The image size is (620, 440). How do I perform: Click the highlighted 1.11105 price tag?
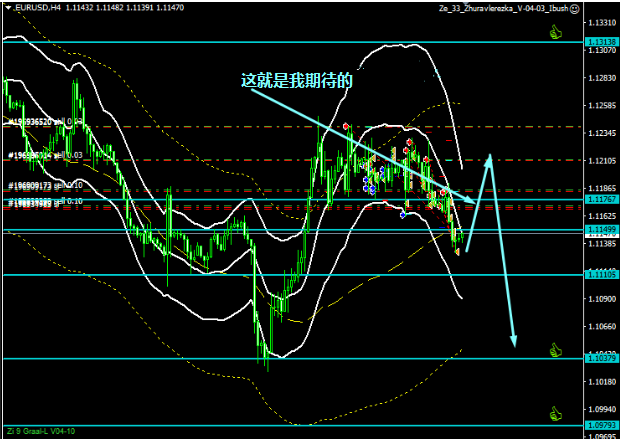[x=602, y=274]
